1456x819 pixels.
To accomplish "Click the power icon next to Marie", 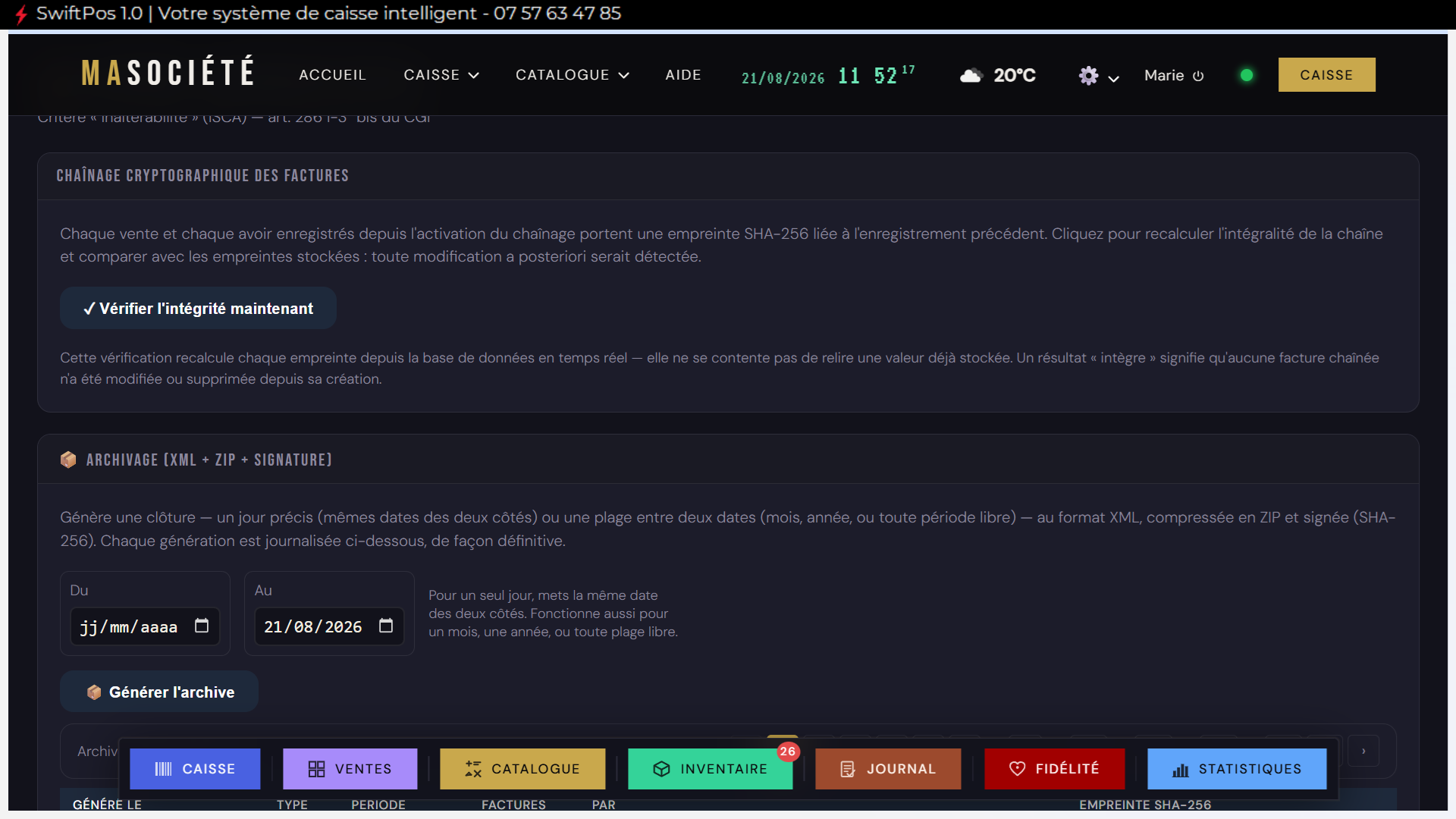I will pos(1198,76).
